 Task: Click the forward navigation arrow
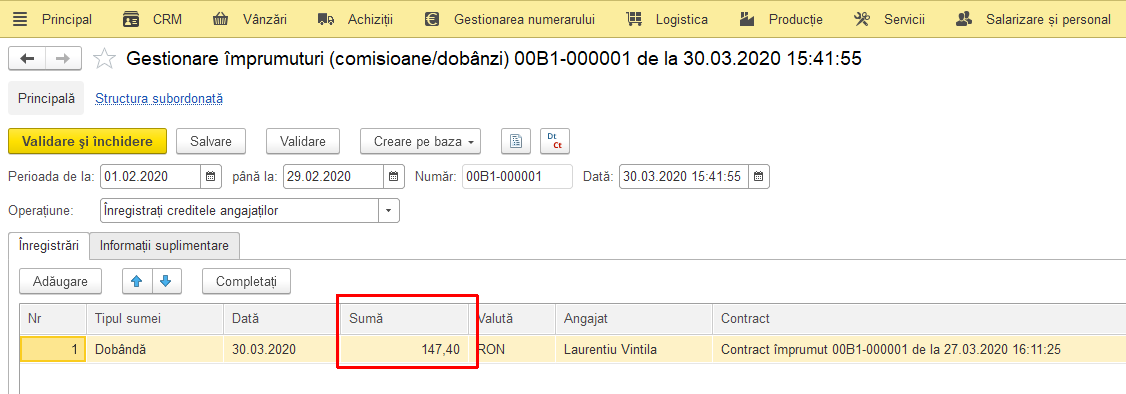[63, 59]
